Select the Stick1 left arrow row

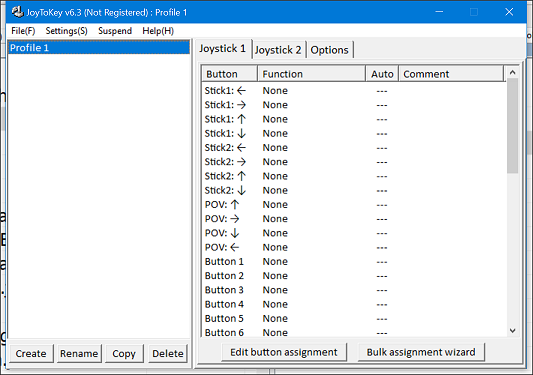pos(354,91)
